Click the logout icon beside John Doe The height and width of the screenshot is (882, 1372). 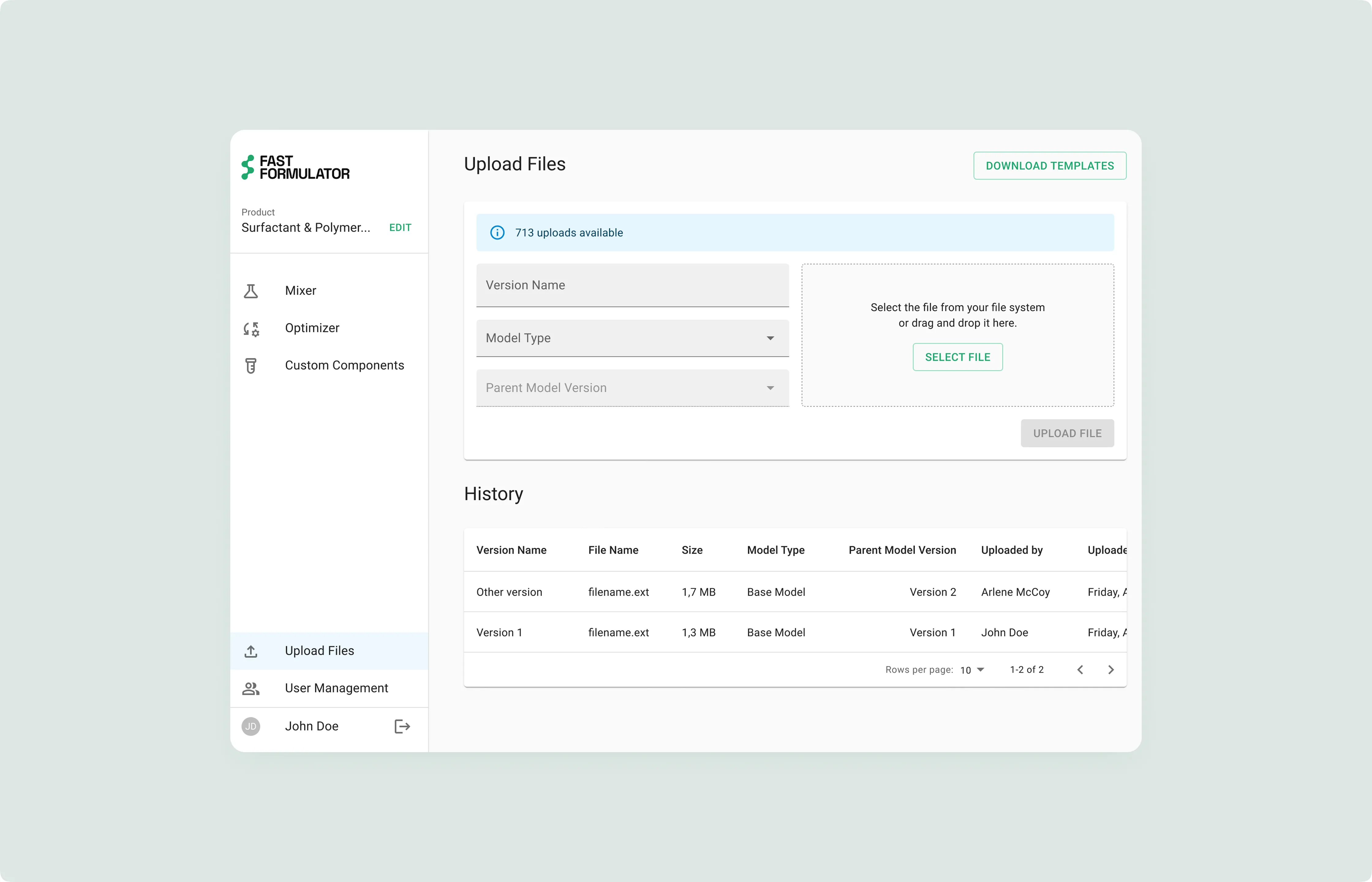click(x=402, y=726)
